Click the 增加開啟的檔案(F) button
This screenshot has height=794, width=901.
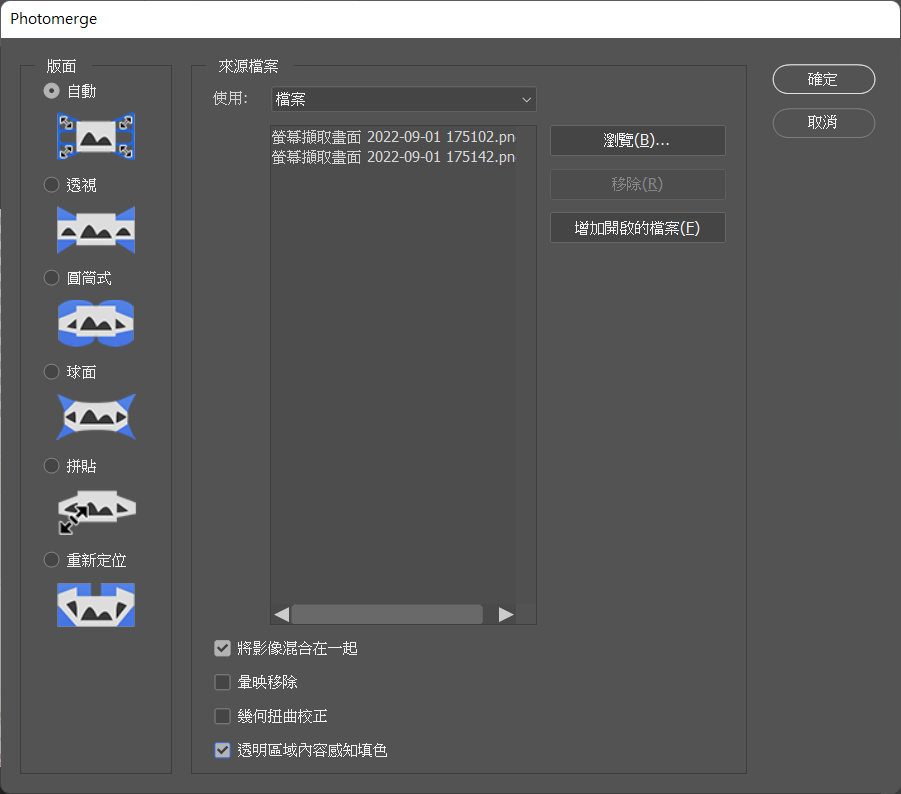(x=637, y=228)
